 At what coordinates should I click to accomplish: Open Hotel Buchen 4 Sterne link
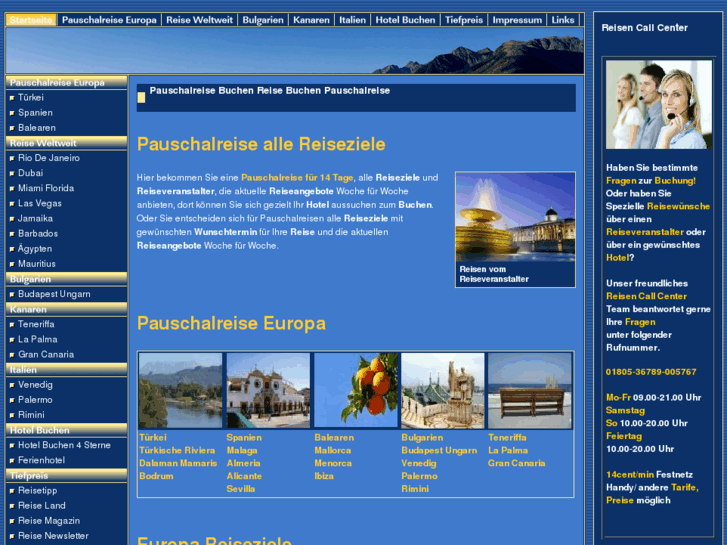pyautogui.click(x=64, y=445)
